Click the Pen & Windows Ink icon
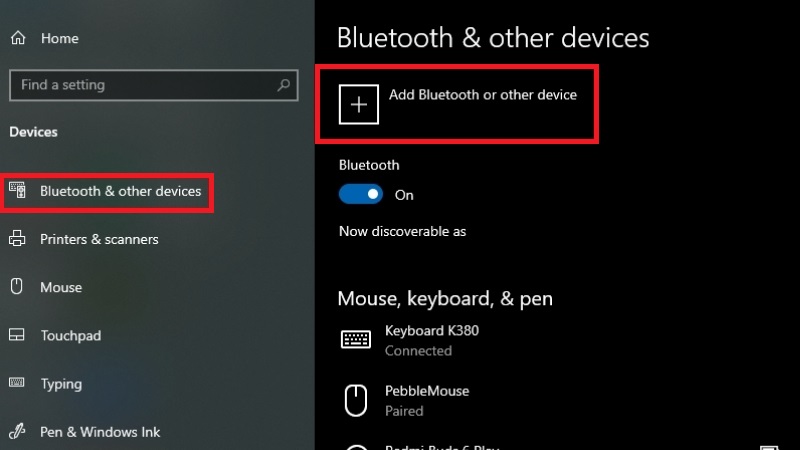800x450 pixels. 17,432
